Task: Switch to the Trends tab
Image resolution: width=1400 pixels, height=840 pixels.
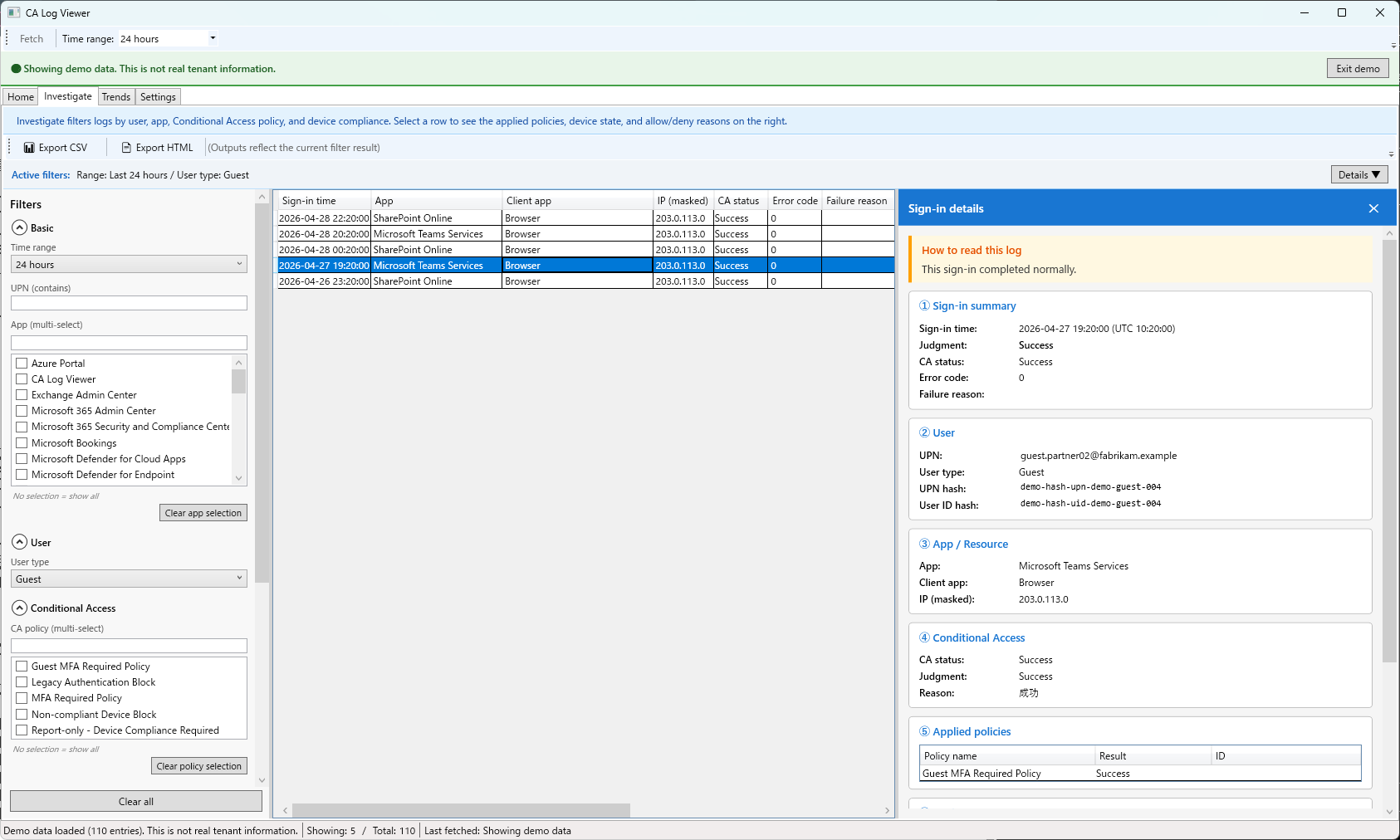Action: pyautogui.click(x=116, y=97)
